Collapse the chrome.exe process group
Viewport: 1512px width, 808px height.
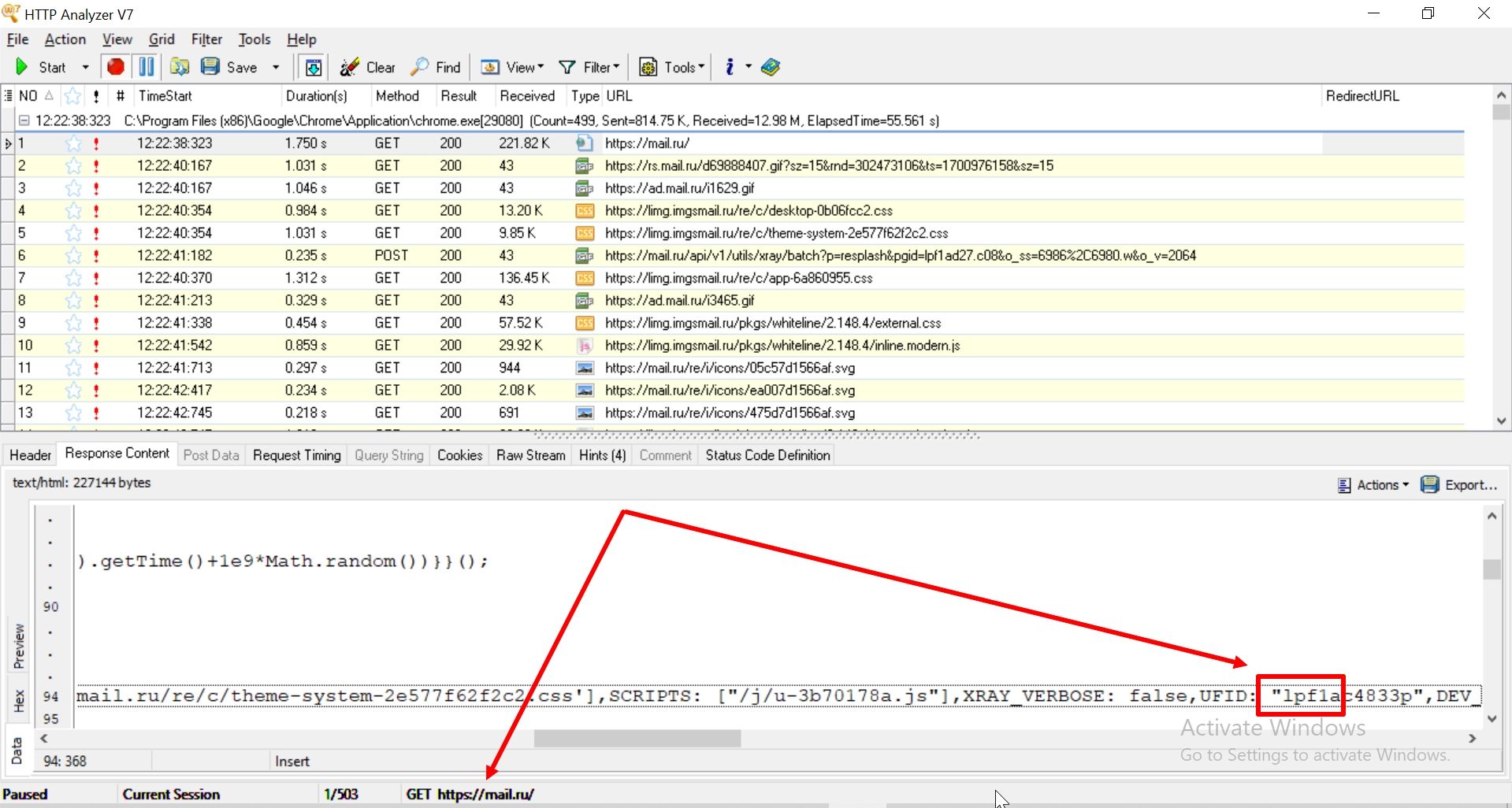pos(24,120)
